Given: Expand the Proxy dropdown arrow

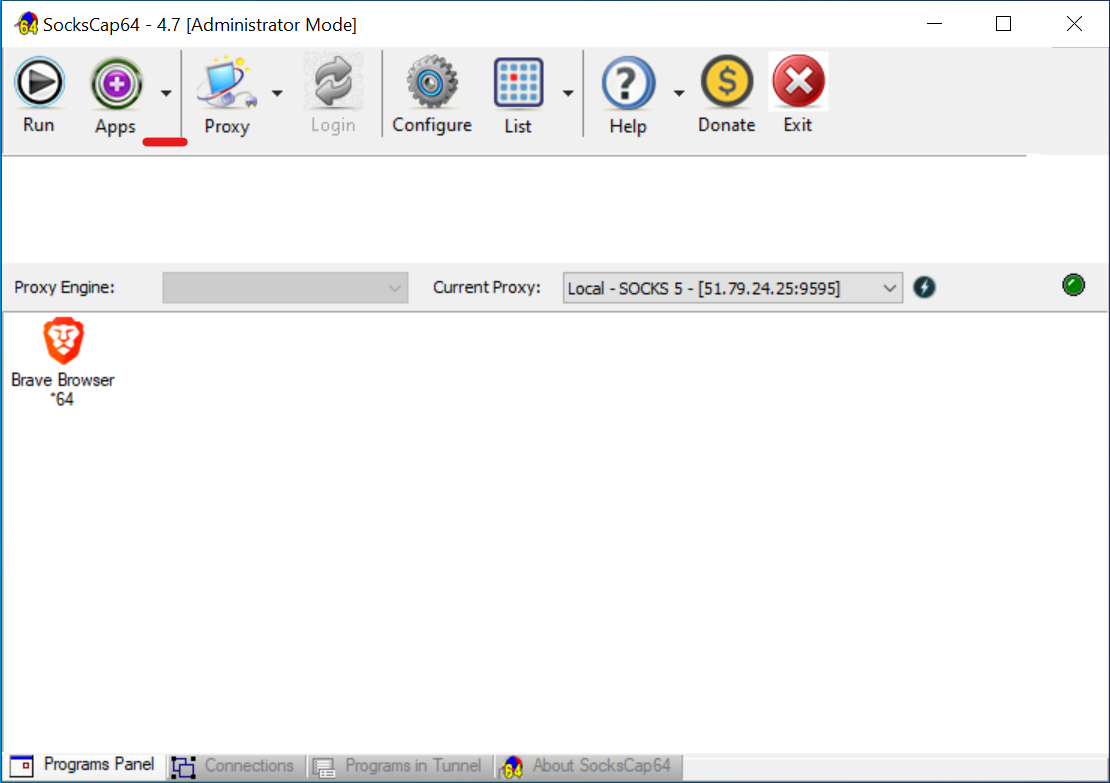Looking at the screenshot, I should 277,93.
